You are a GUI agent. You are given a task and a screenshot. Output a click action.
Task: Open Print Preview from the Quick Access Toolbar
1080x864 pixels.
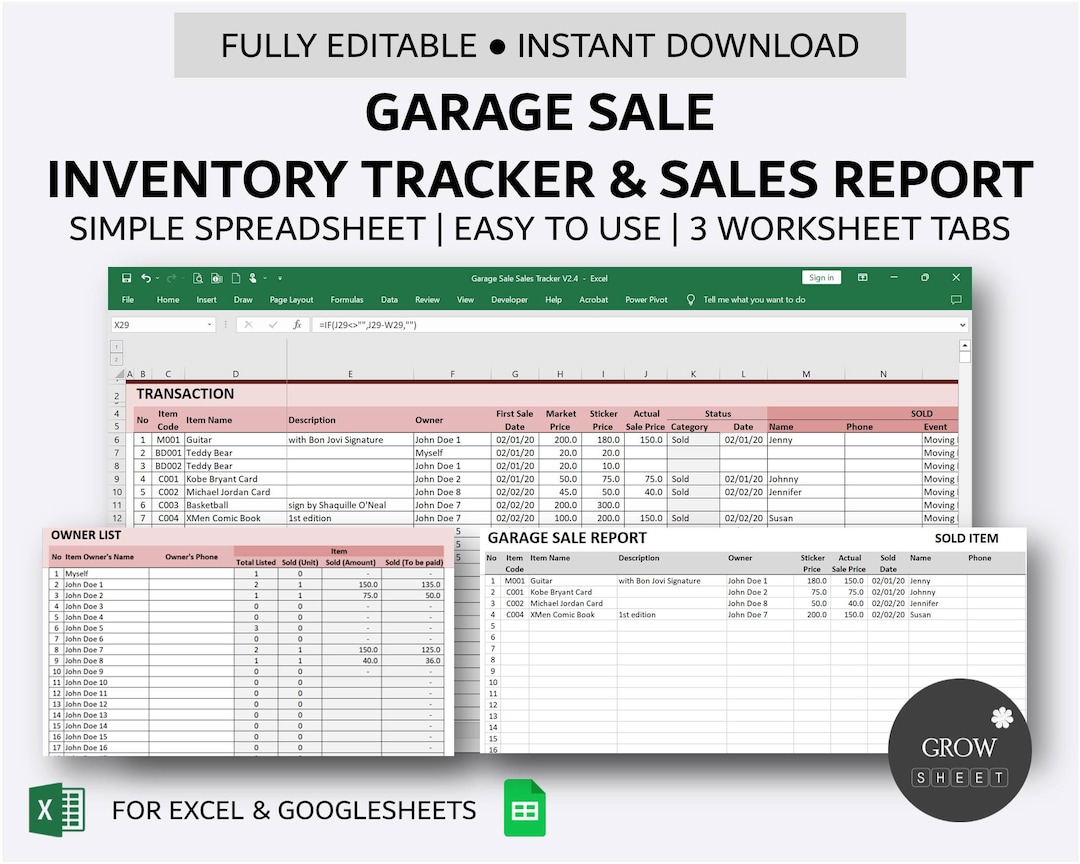[199, 279]
